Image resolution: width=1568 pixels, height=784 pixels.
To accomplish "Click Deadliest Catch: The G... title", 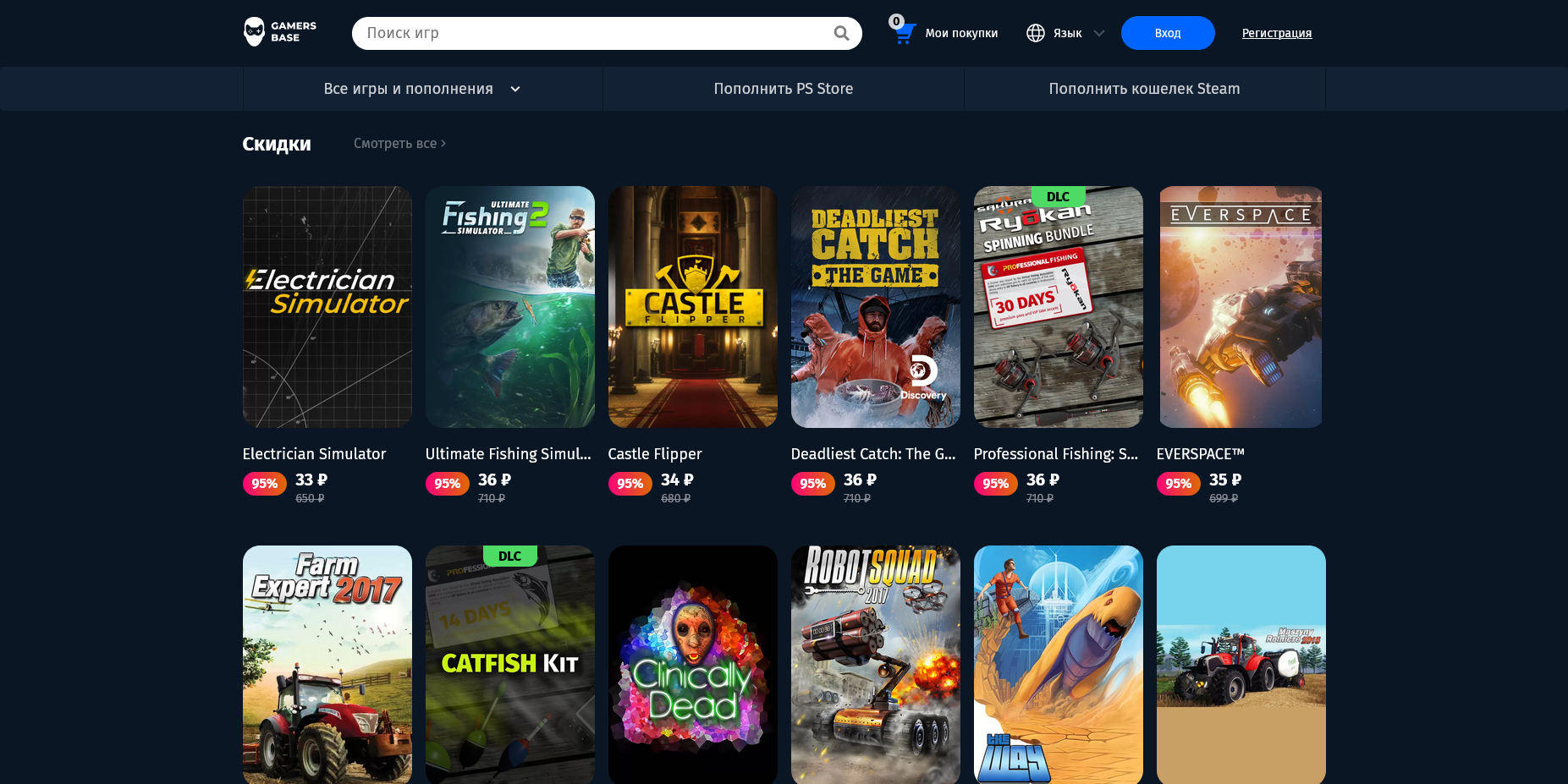I will (x=873, y=454).
